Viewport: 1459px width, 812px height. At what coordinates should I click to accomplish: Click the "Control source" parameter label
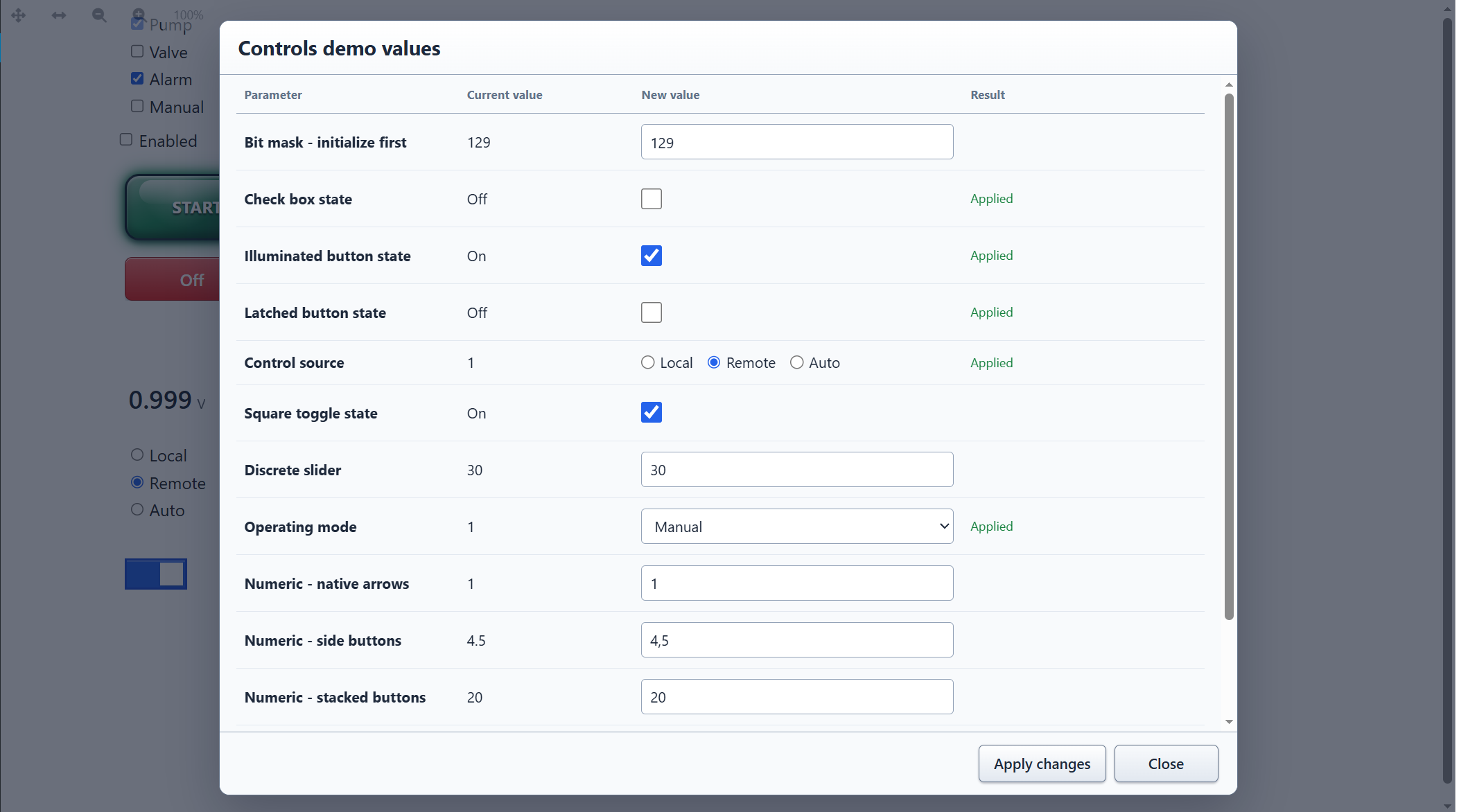coord(294,362)
